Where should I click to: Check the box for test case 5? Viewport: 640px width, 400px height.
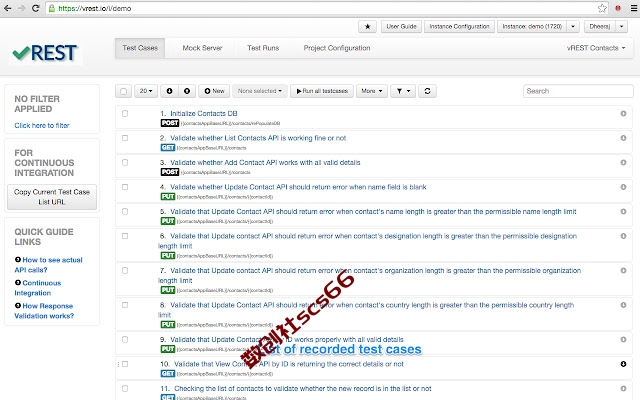click(x=125, y=211)
